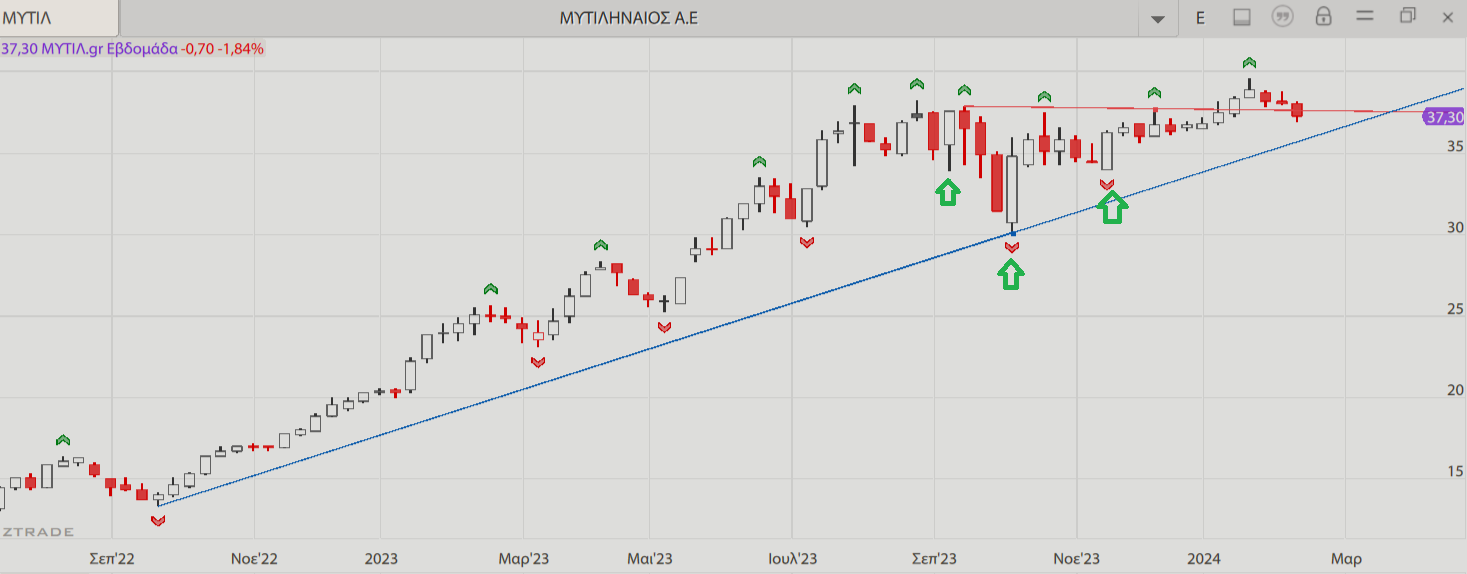
Task: Click the Νοε'23 date axis label
Action: pyautogui.click(x=1077, y=558)
